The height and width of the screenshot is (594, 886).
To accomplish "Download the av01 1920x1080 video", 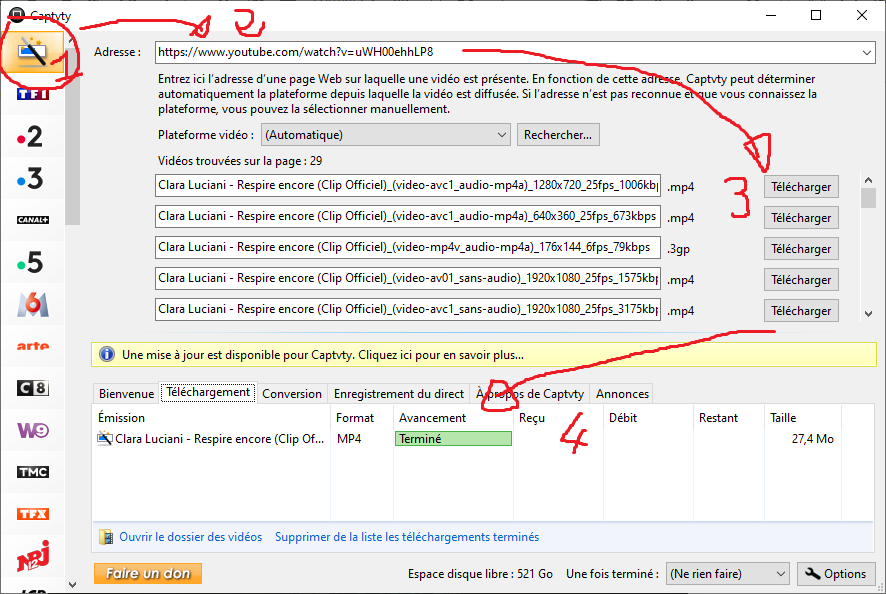I will tap(801, 280).
